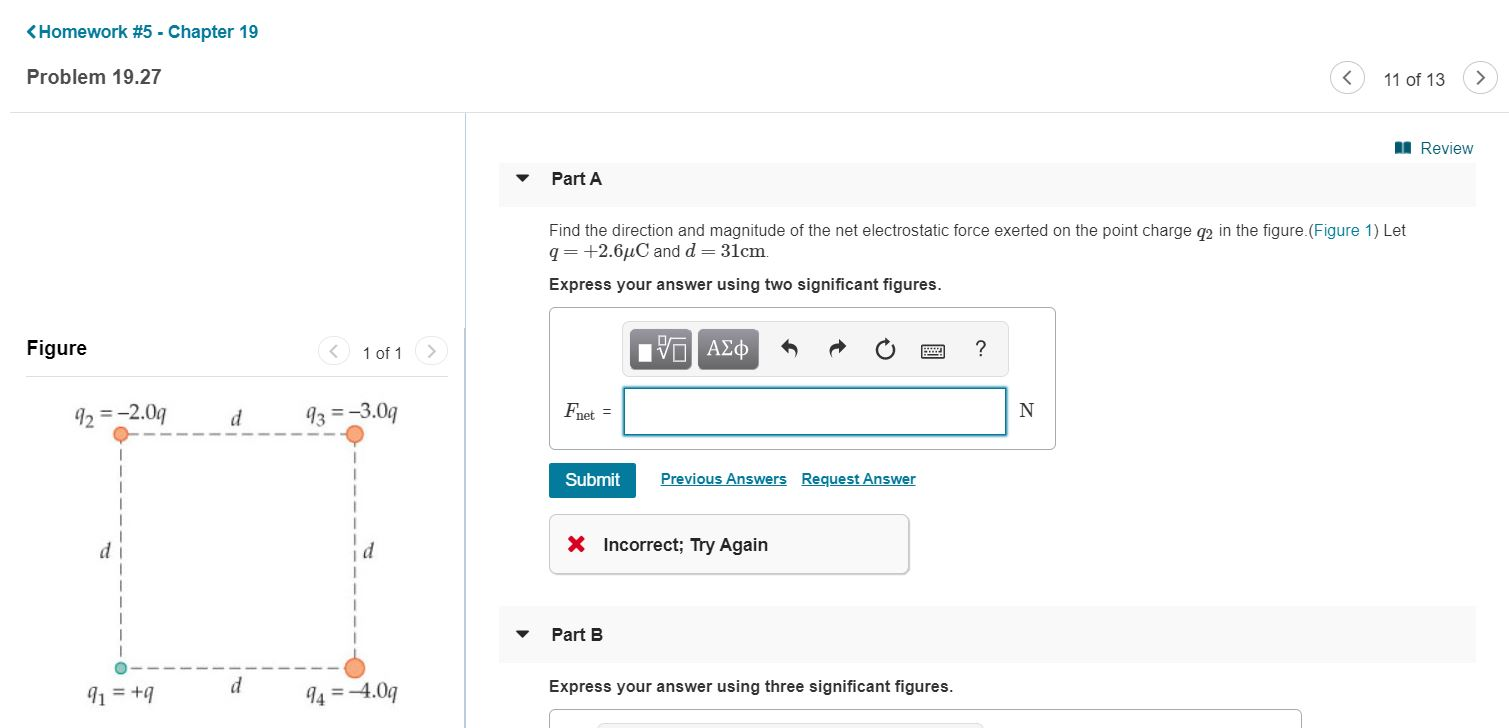This screenshot has width=1509, height=728.
Task: Open the math templates button
Action: [x=661, y=349]
